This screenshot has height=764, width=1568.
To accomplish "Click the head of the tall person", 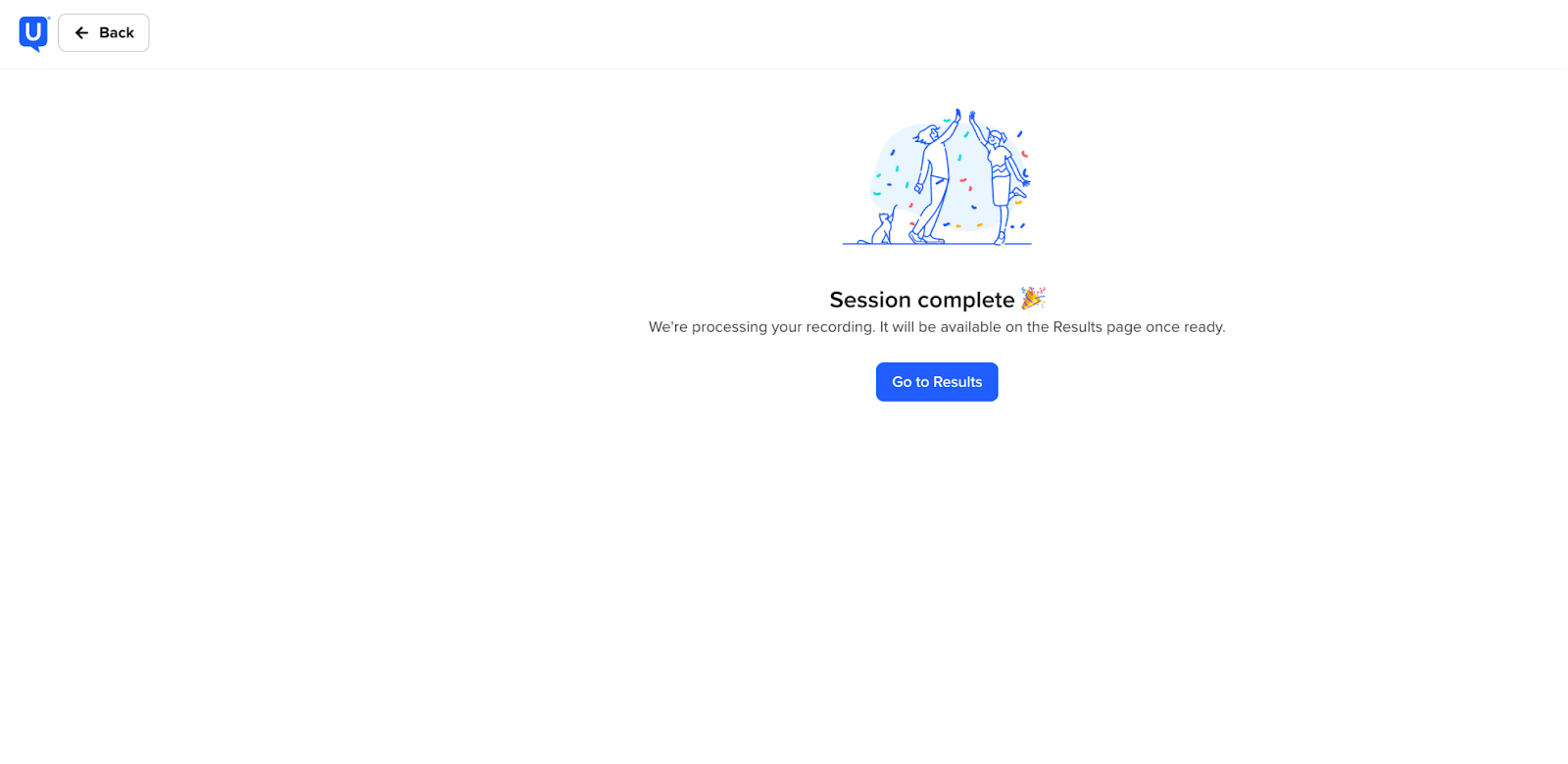I will (x=927, y=134).
